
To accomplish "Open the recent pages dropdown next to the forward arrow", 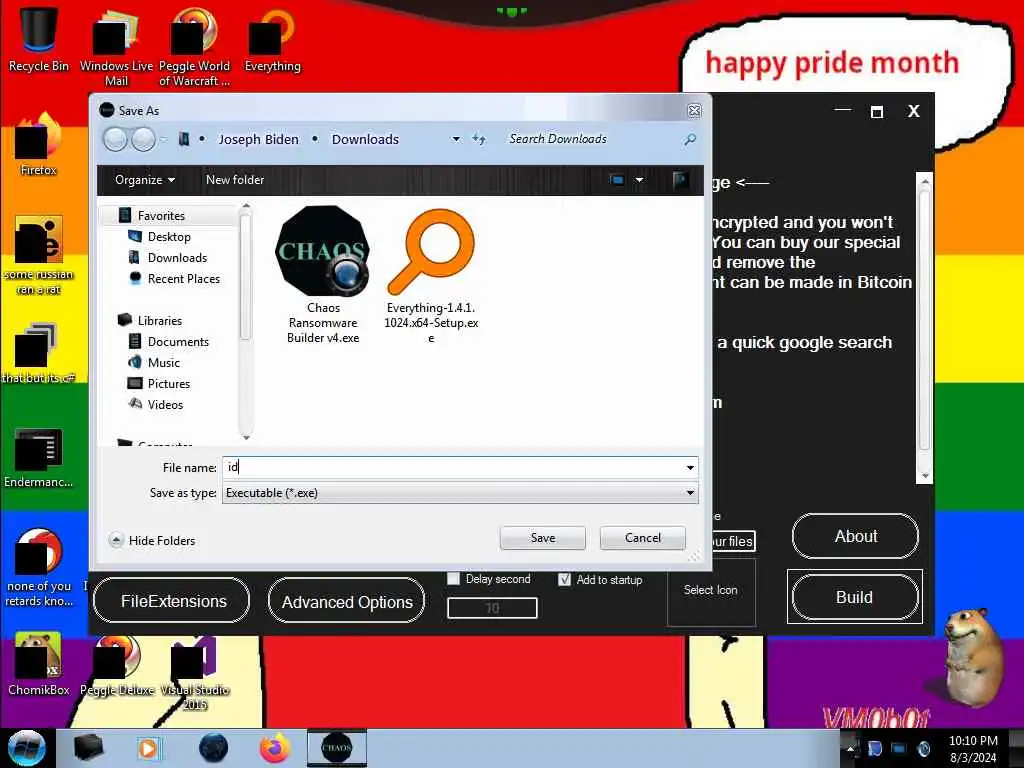I will coord(163,139).
